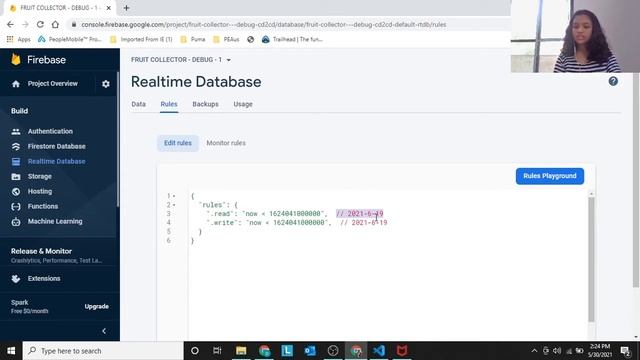Open Machine Learning in sidebar

click(55, 222)
